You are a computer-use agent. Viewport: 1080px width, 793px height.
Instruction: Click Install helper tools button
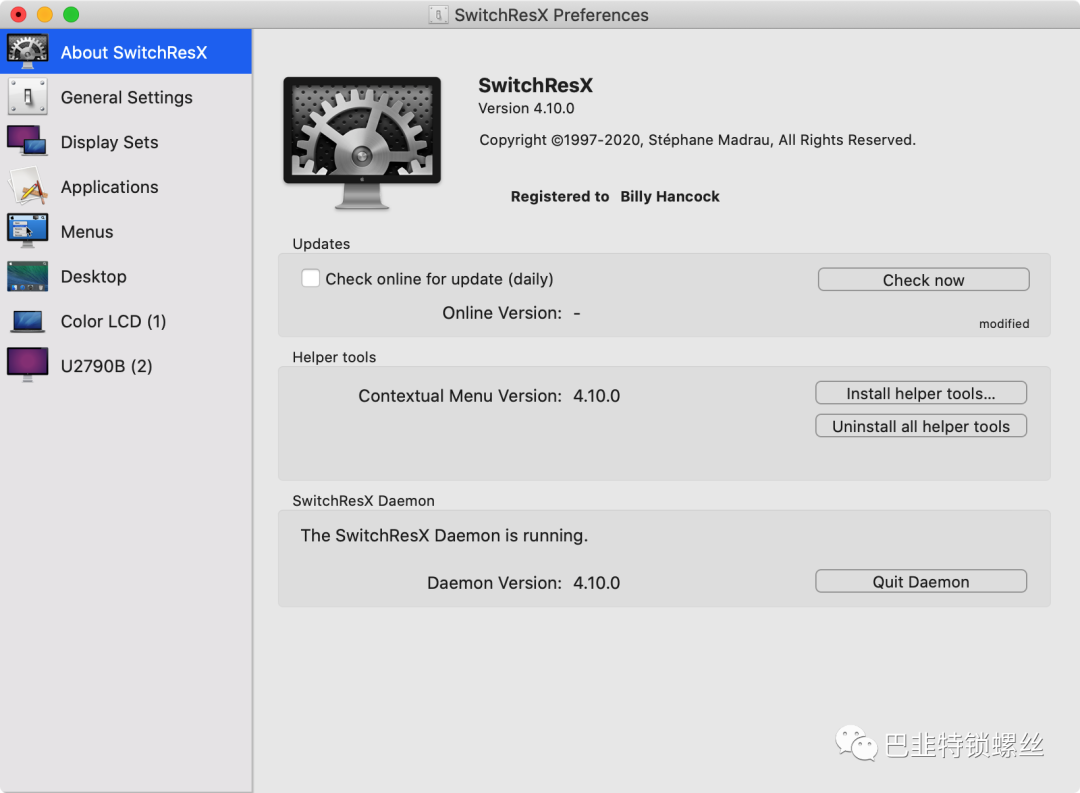[921, 393]
